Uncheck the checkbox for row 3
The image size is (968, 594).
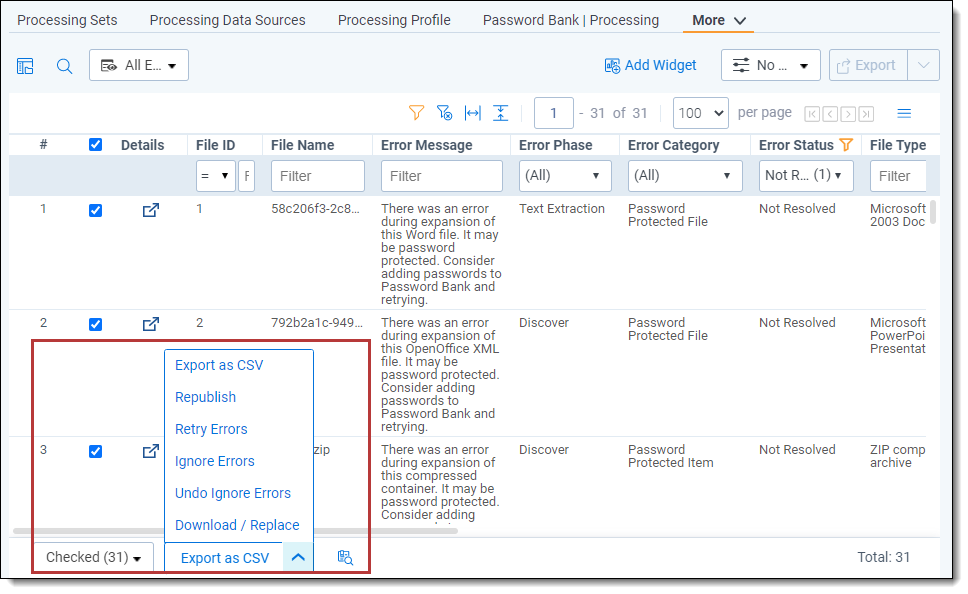coord(95,451)
